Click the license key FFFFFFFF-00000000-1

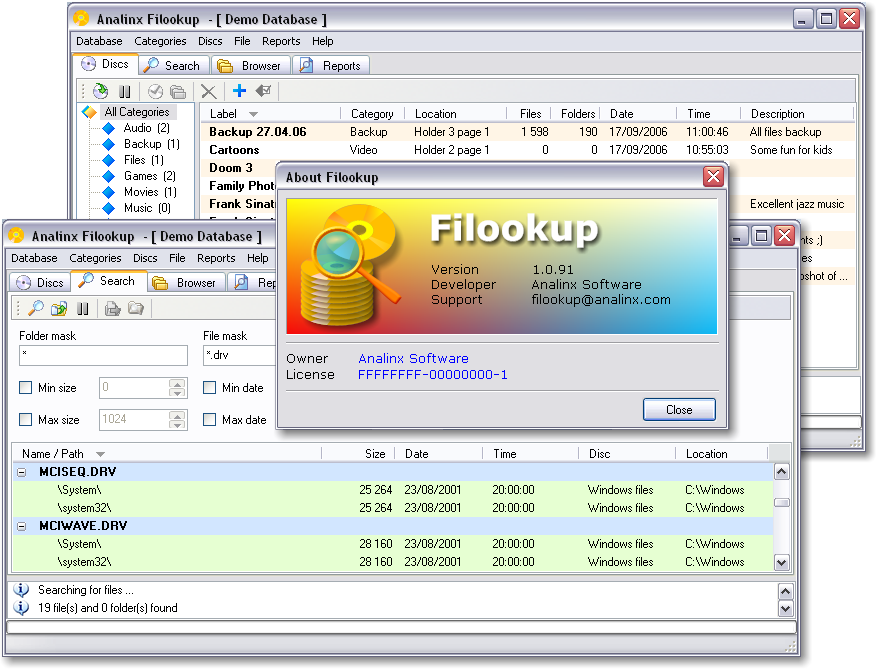click(x=433, y=375)
